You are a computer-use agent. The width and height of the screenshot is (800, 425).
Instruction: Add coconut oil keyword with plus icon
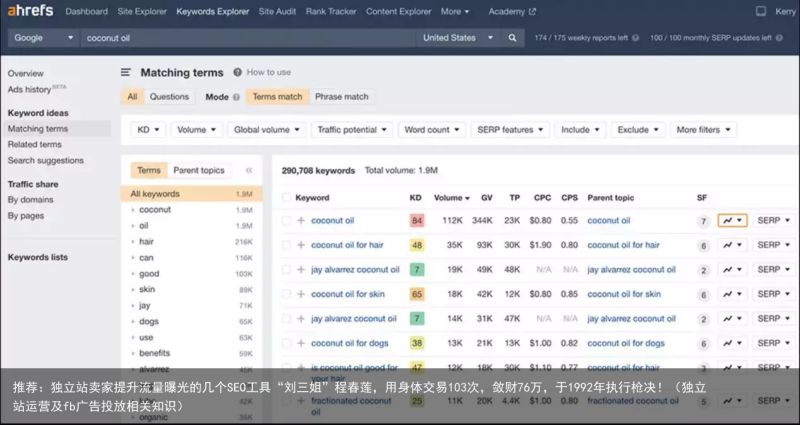click(x=301, y=220)
